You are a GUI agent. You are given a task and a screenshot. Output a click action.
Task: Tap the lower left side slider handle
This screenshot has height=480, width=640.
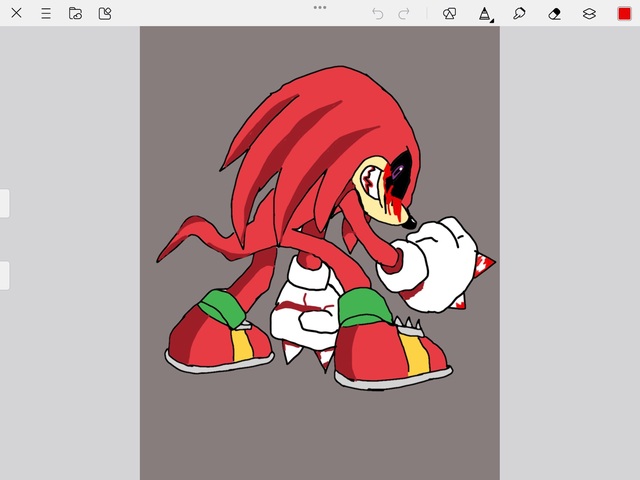pyautogui.click(x=4, y=275)
